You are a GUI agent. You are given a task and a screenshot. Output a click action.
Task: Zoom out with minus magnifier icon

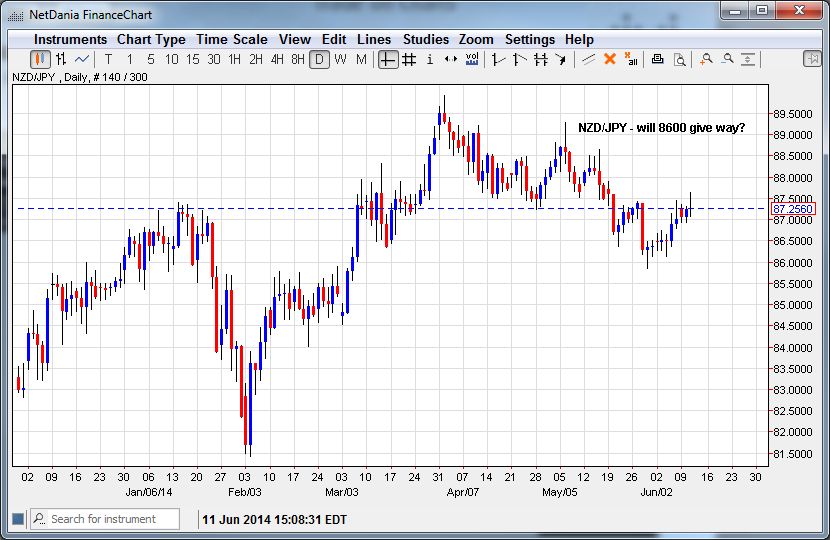[728, 59]
